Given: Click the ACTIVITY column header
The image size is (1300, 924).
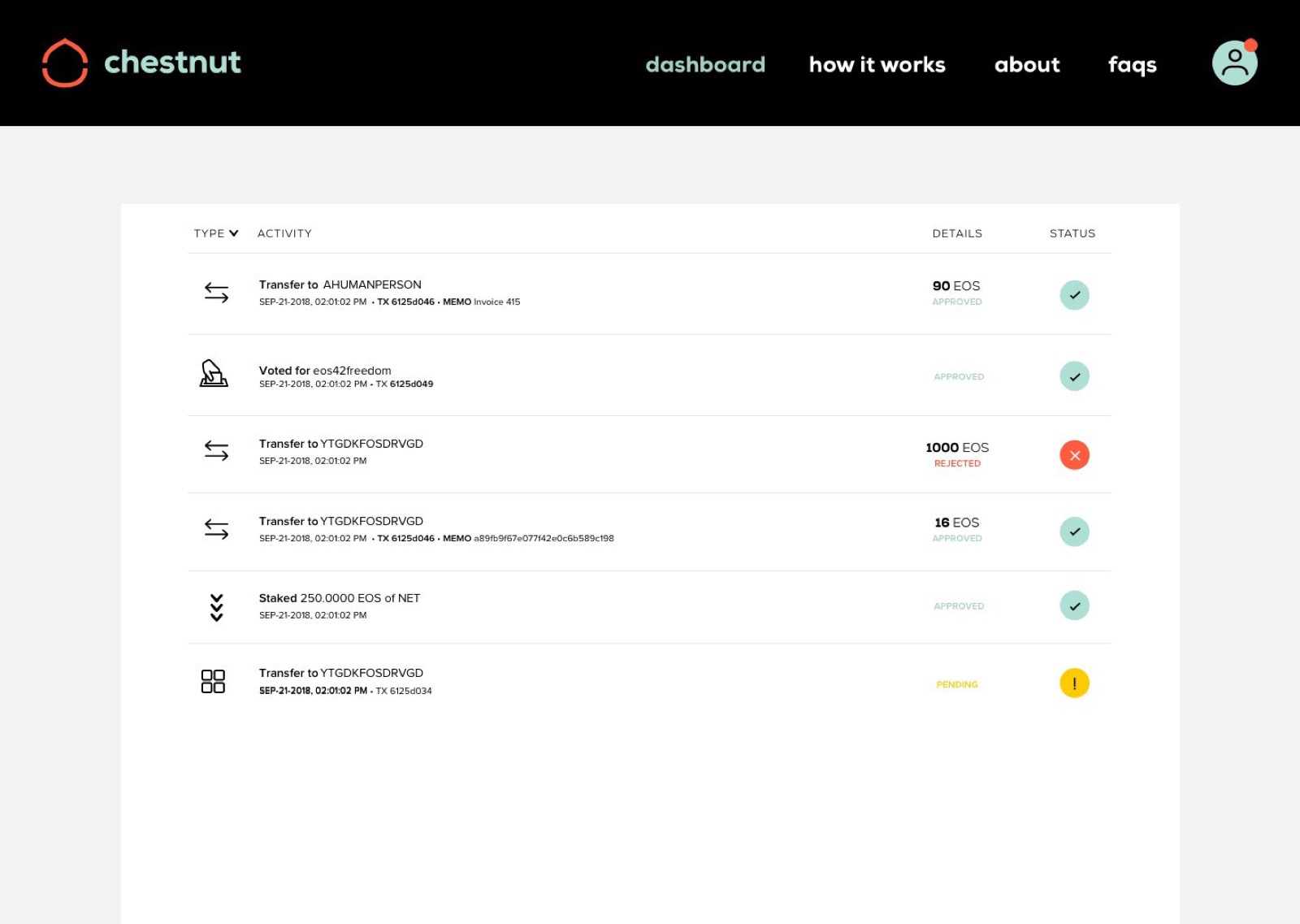Looking at the screenshot, I should [x=284, y=233].
